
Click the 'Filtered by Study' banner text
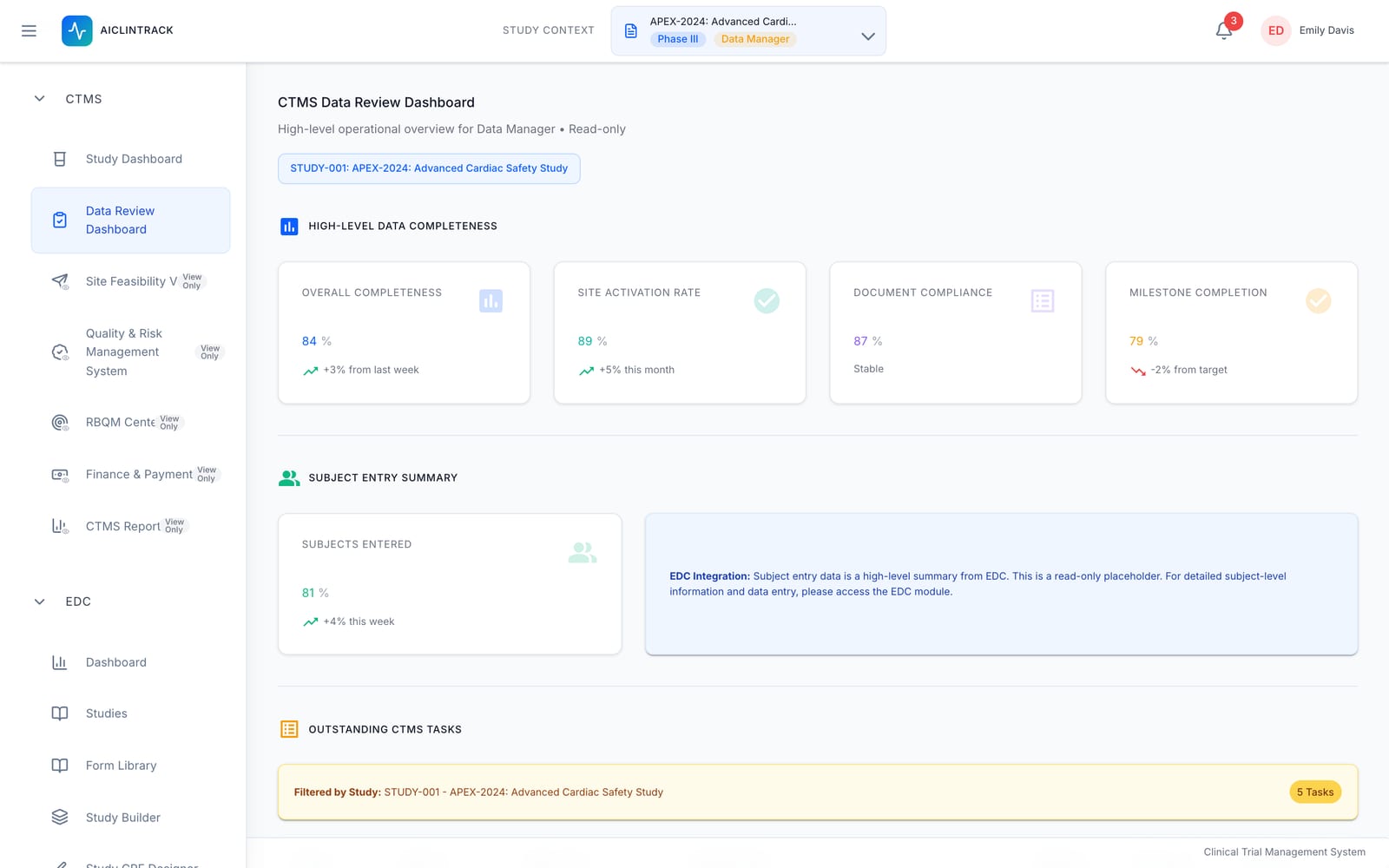point(478,792)
